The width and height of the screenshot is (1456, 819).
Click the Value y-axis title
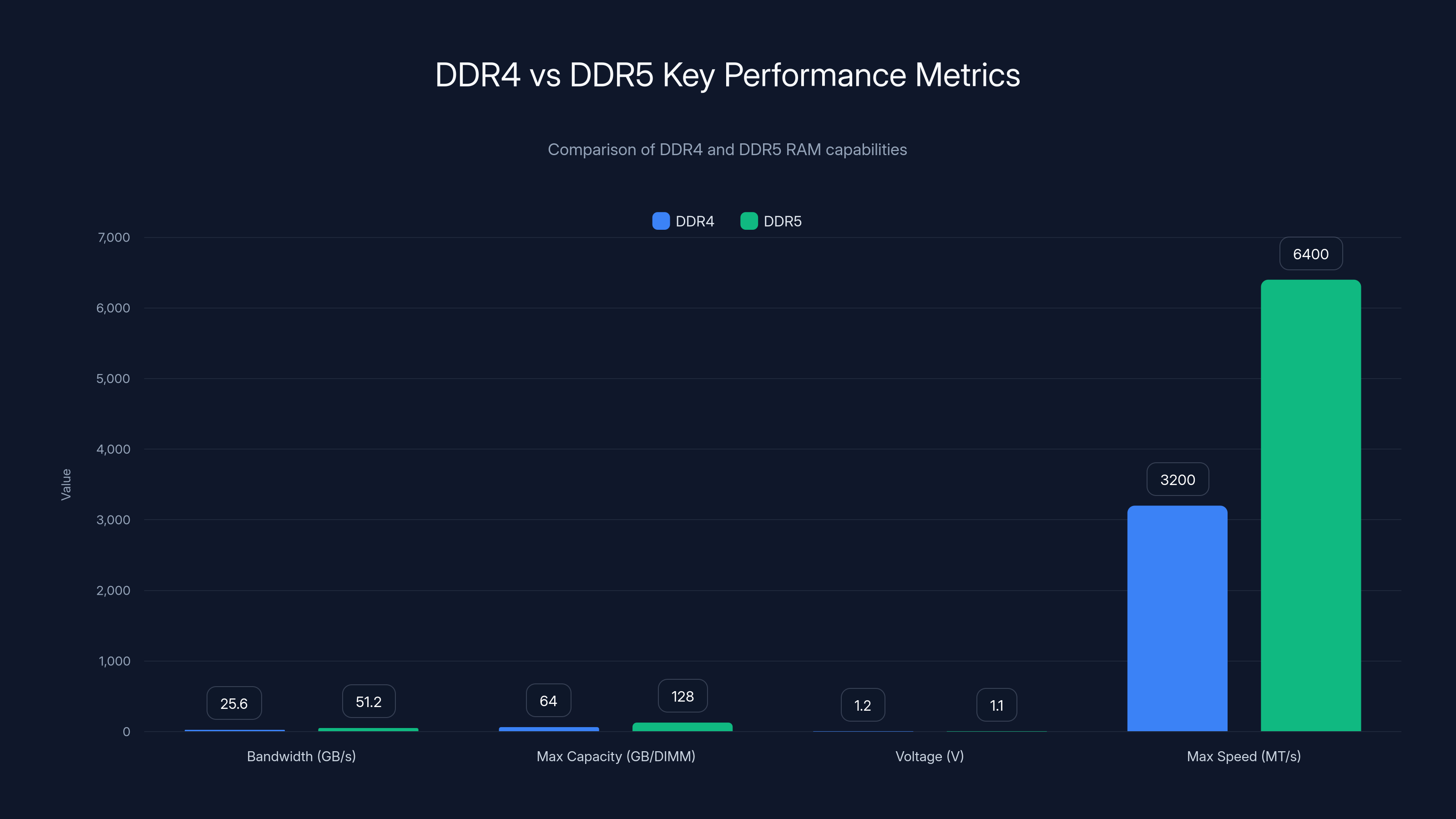point(66,485)
